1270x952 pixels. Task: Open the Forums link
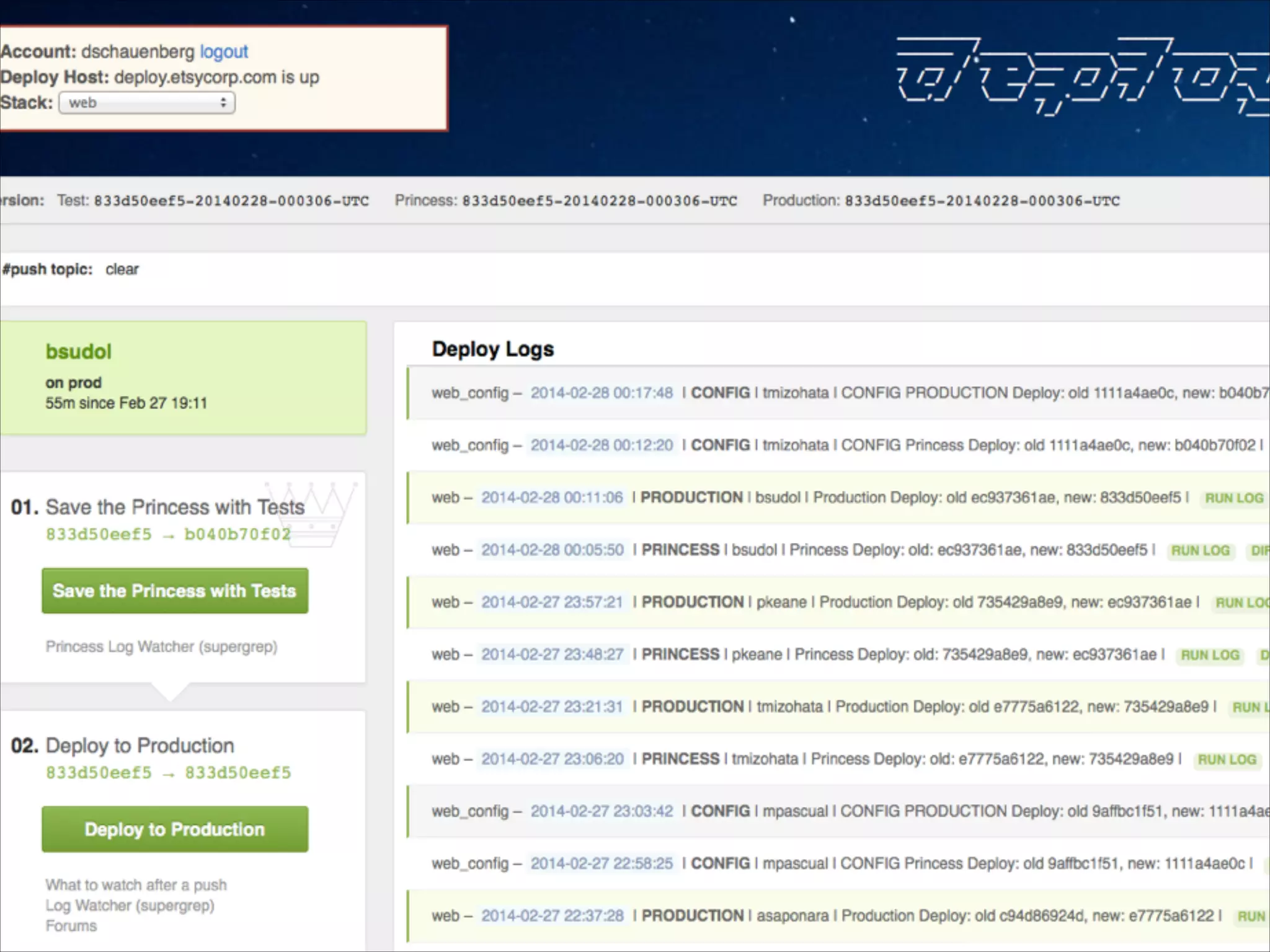[x=71, y=926]
